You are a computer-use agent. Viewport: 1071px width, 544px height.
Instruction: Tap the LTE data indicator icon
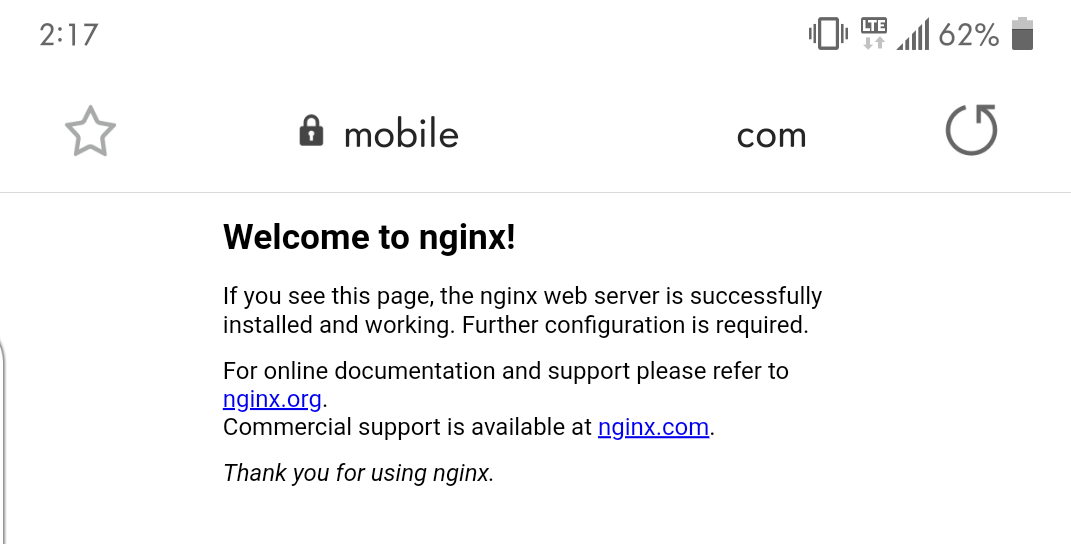(874, 33)
